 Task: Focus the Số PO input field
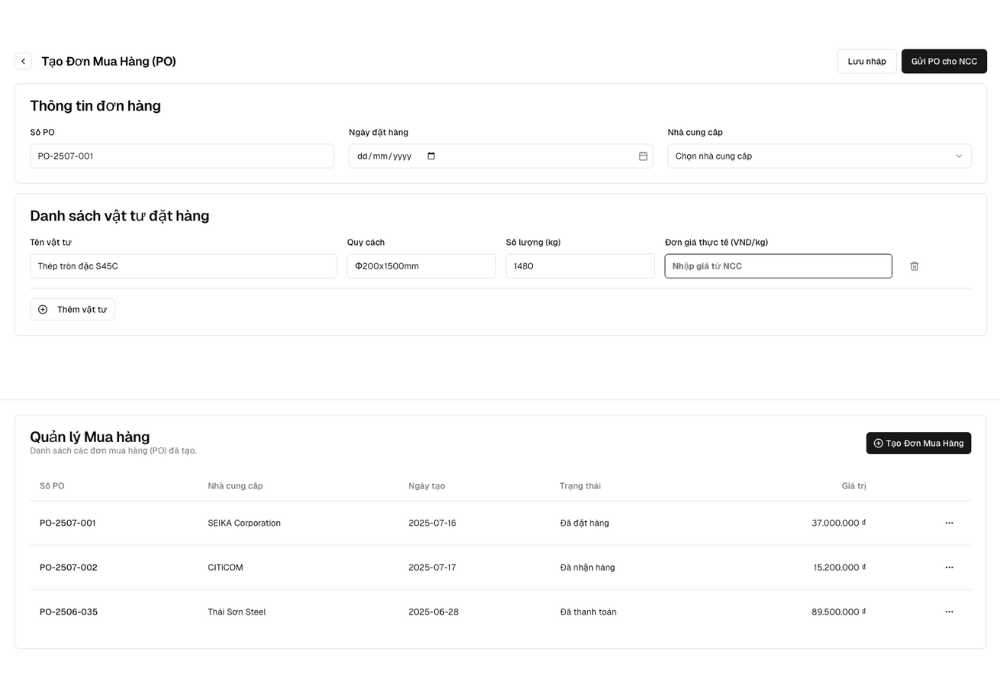click(x=182, y=156)
